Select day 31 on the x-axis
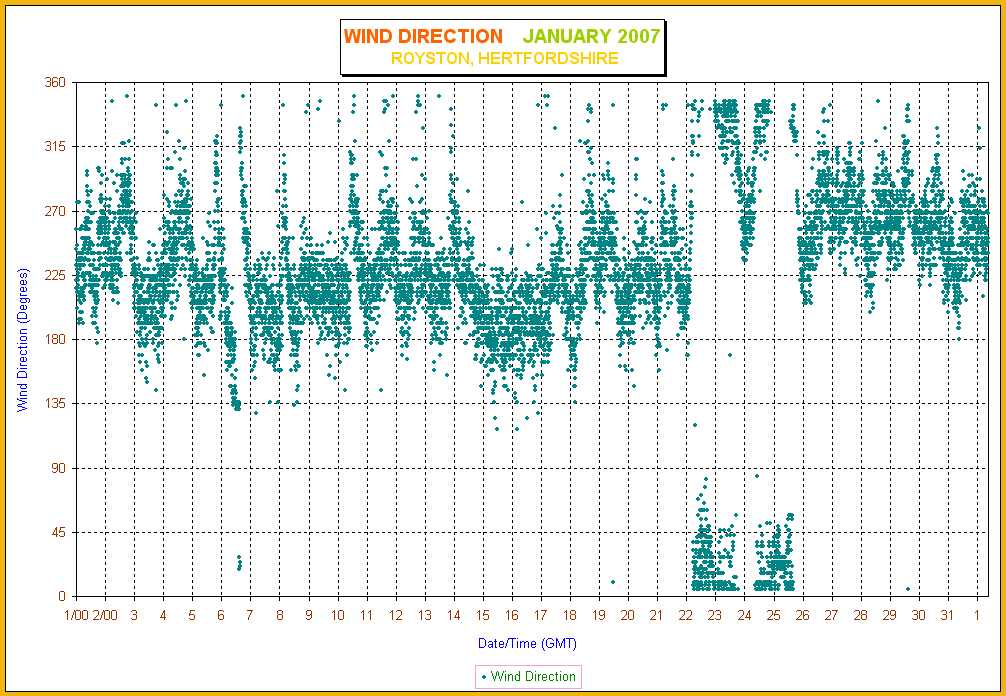 tap(948, 615)
